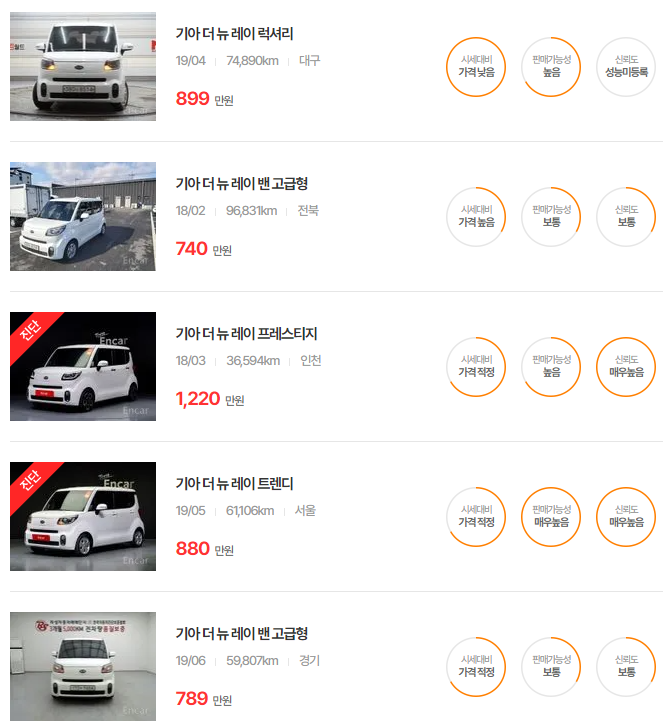
Task: Open the 899만원 Ray Luxury car thumbnail
Action: 83,66
